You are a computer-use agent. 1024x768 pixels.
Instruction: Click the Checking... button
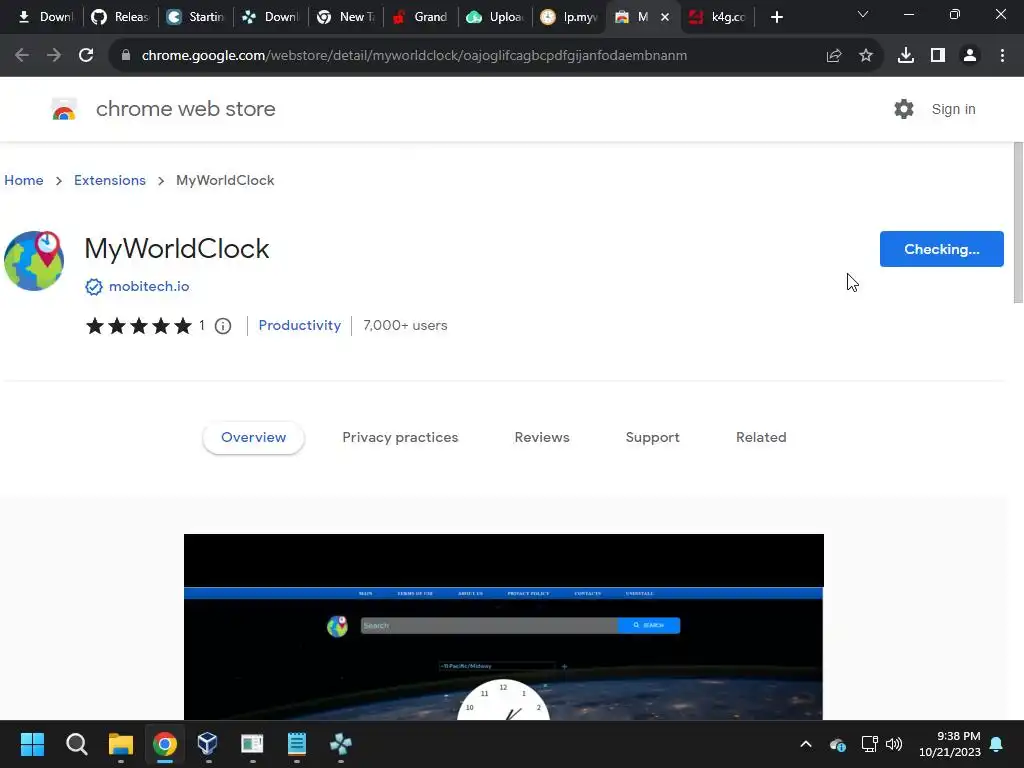click(941, 249)
